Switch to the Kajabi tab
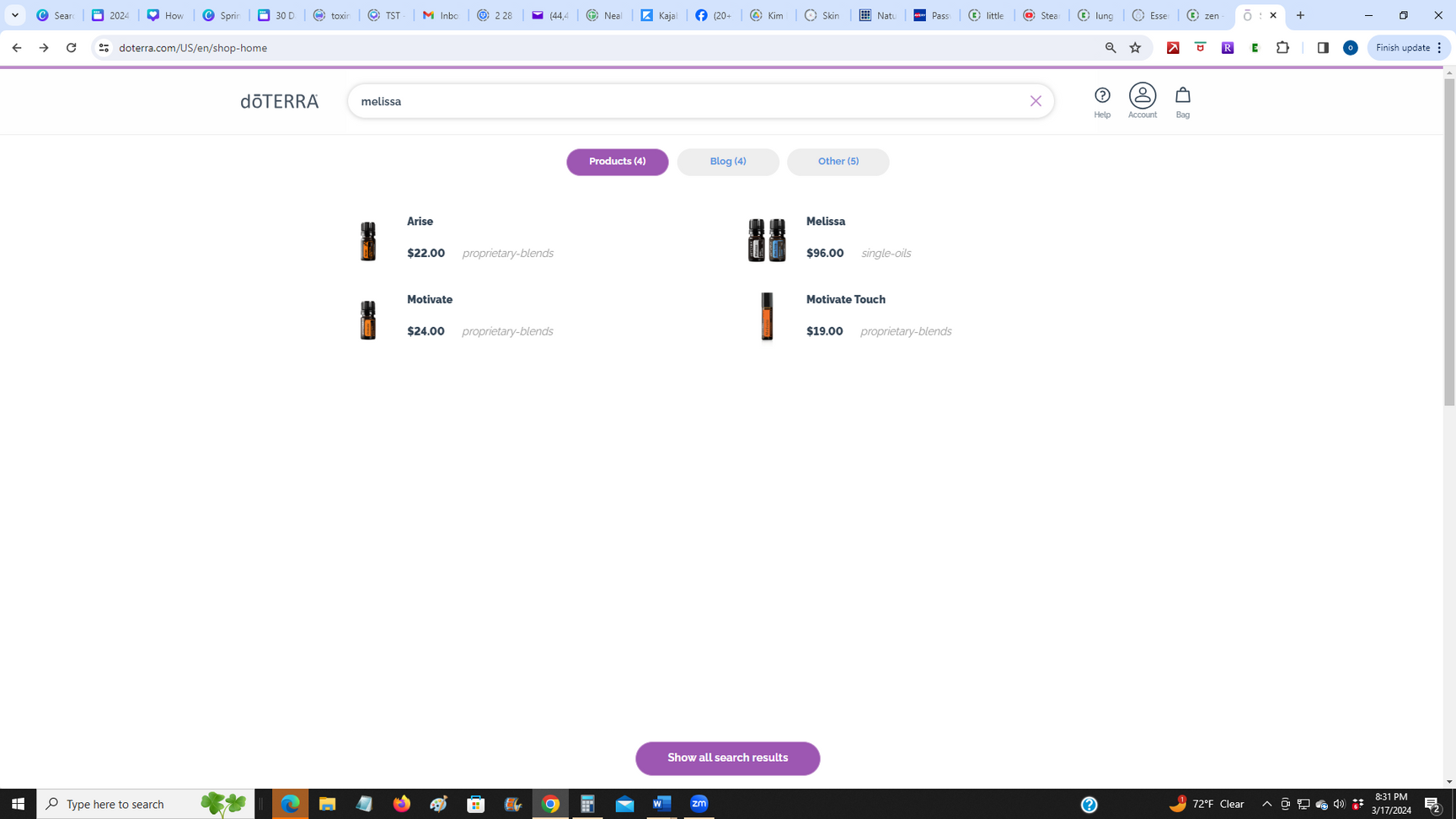Viewport: 1456px width, 819px height. coord(660,15)
